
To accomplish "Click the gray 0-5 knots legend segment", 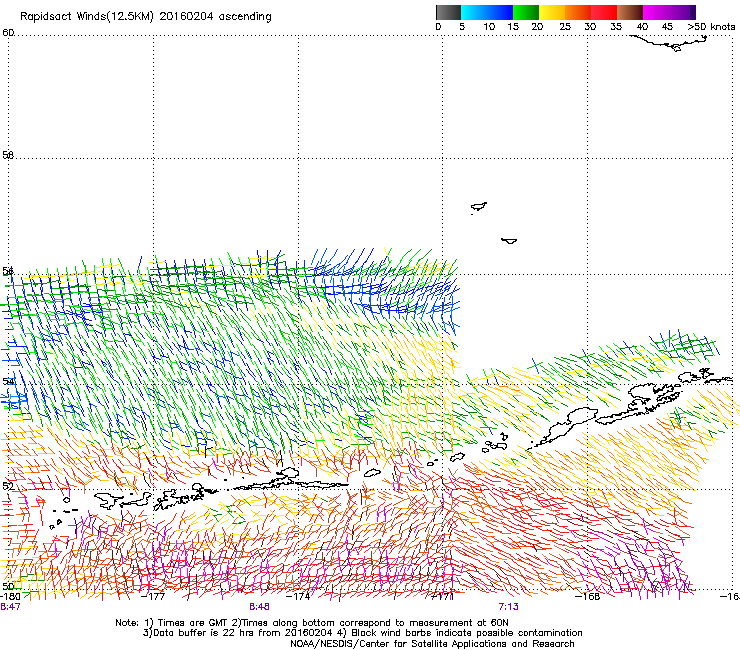I will point(448,12).
